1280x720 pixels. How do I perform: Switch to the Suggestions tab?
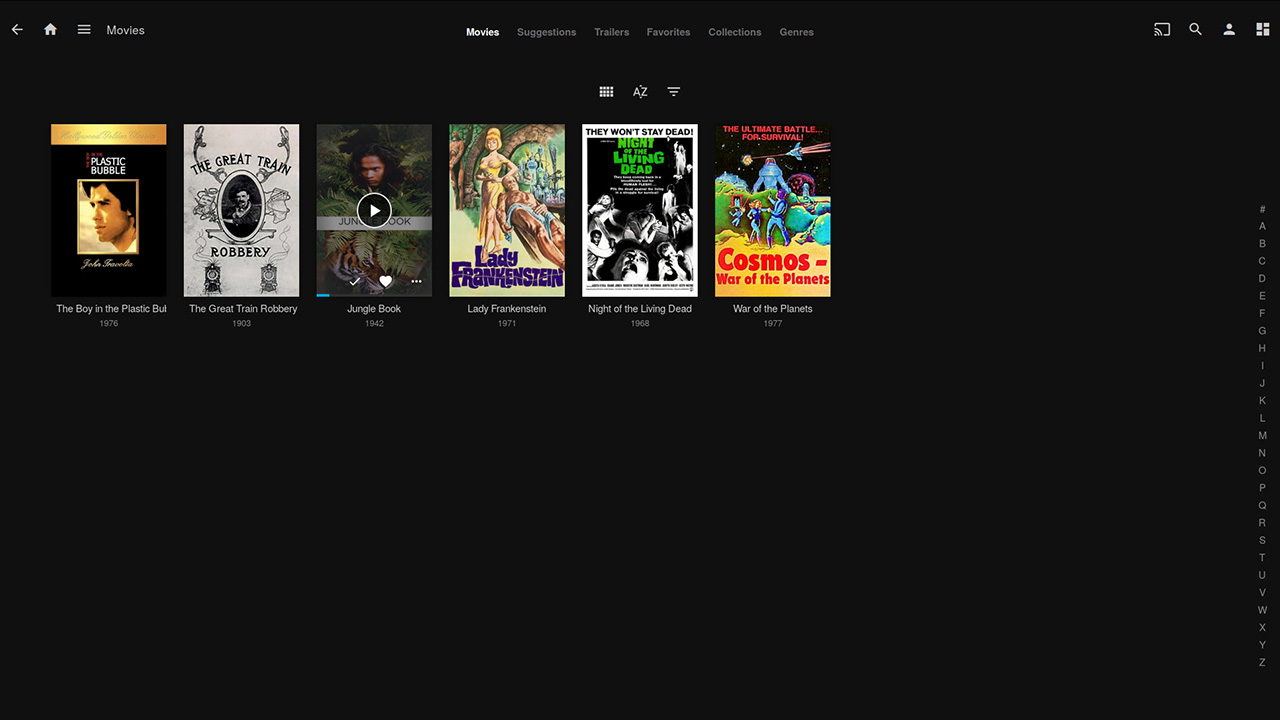546,32
